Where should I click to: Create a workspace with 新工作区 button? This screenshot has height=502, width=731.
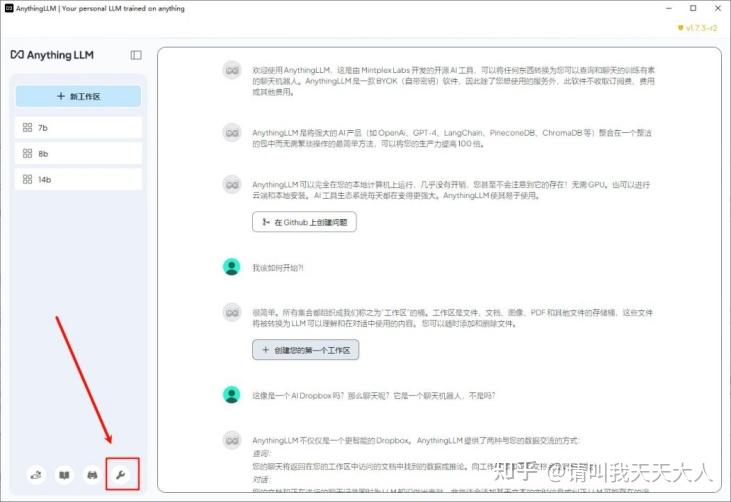(x=78, y=96)
